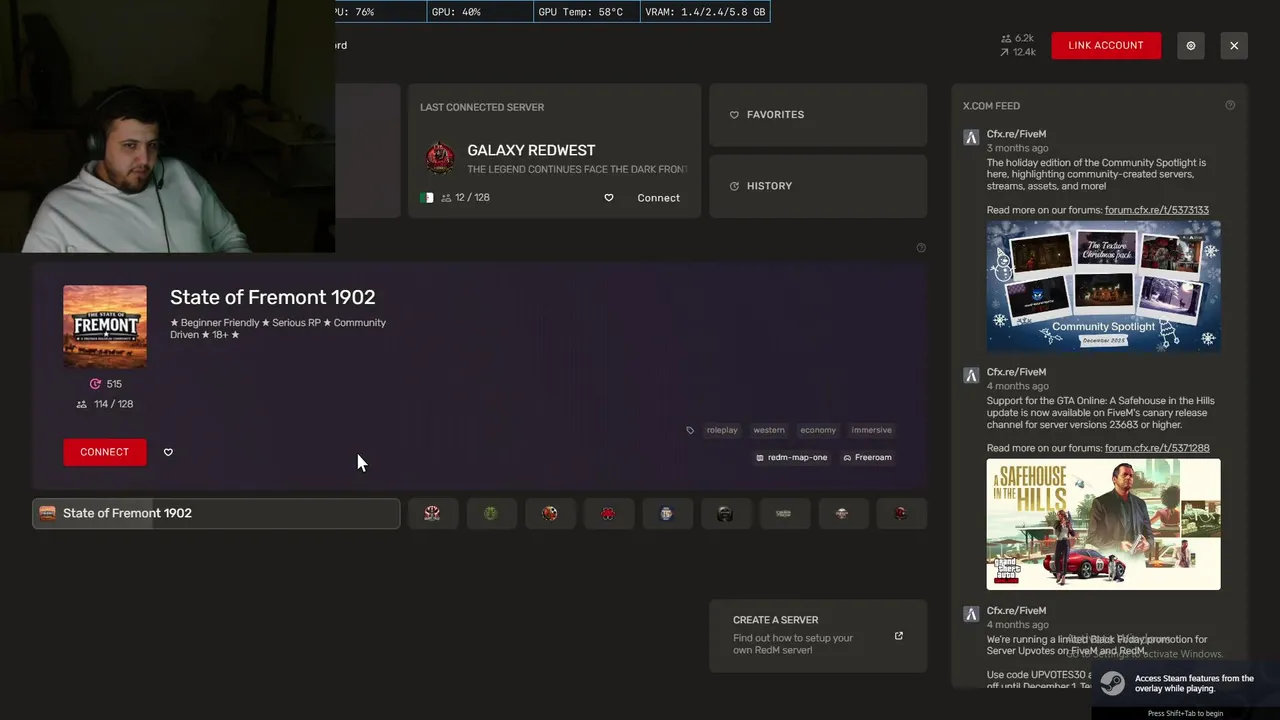The image size is (1280, 720).
Task: Click the 6.2k players online counter
Action: point(1017,38)
